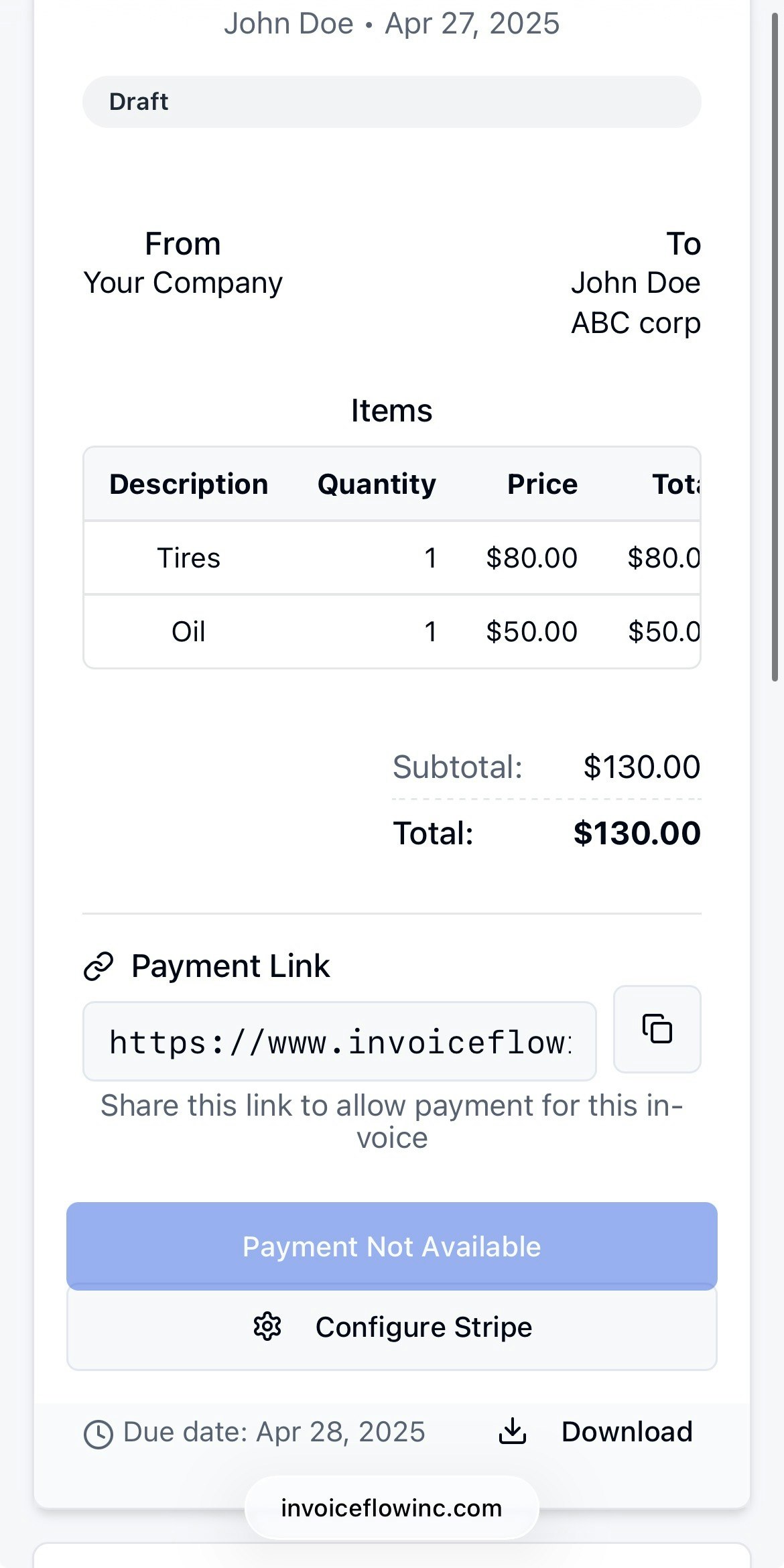Select the Oil item row
The width and height of the screenshot is (784, 1568).
click(x=391, y=631)
